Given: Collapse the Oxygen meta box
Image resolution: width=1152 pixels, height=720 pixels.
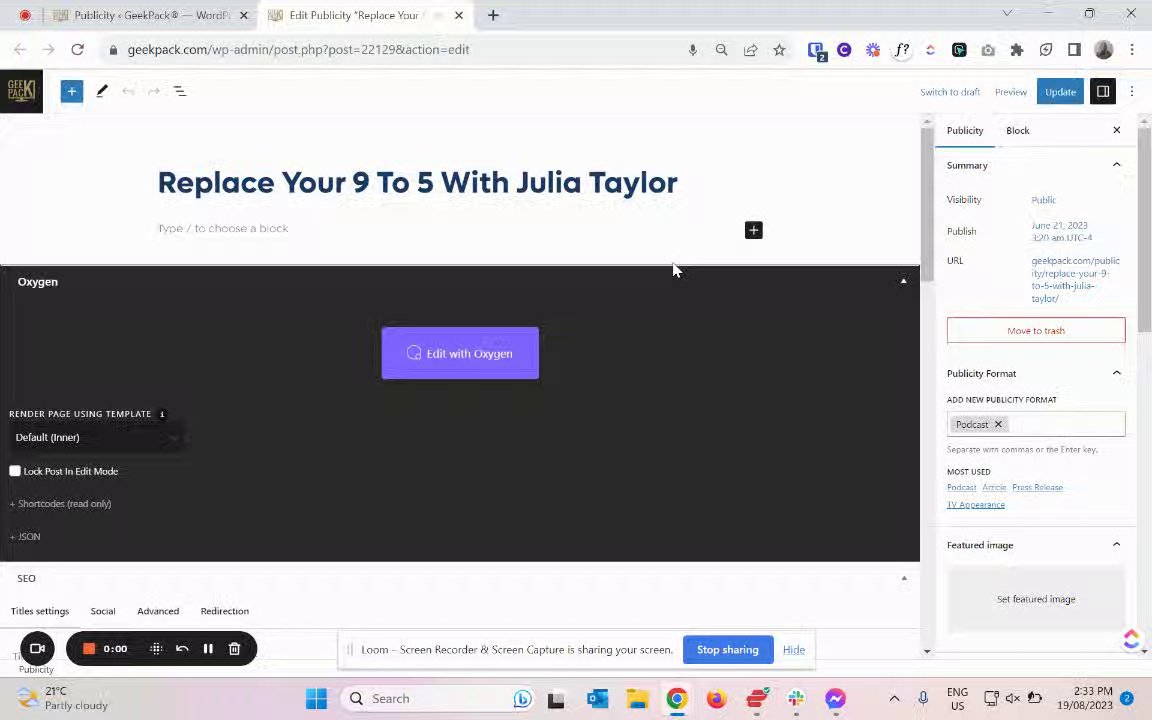Looking at the screenshot, I should pos(904,281).
